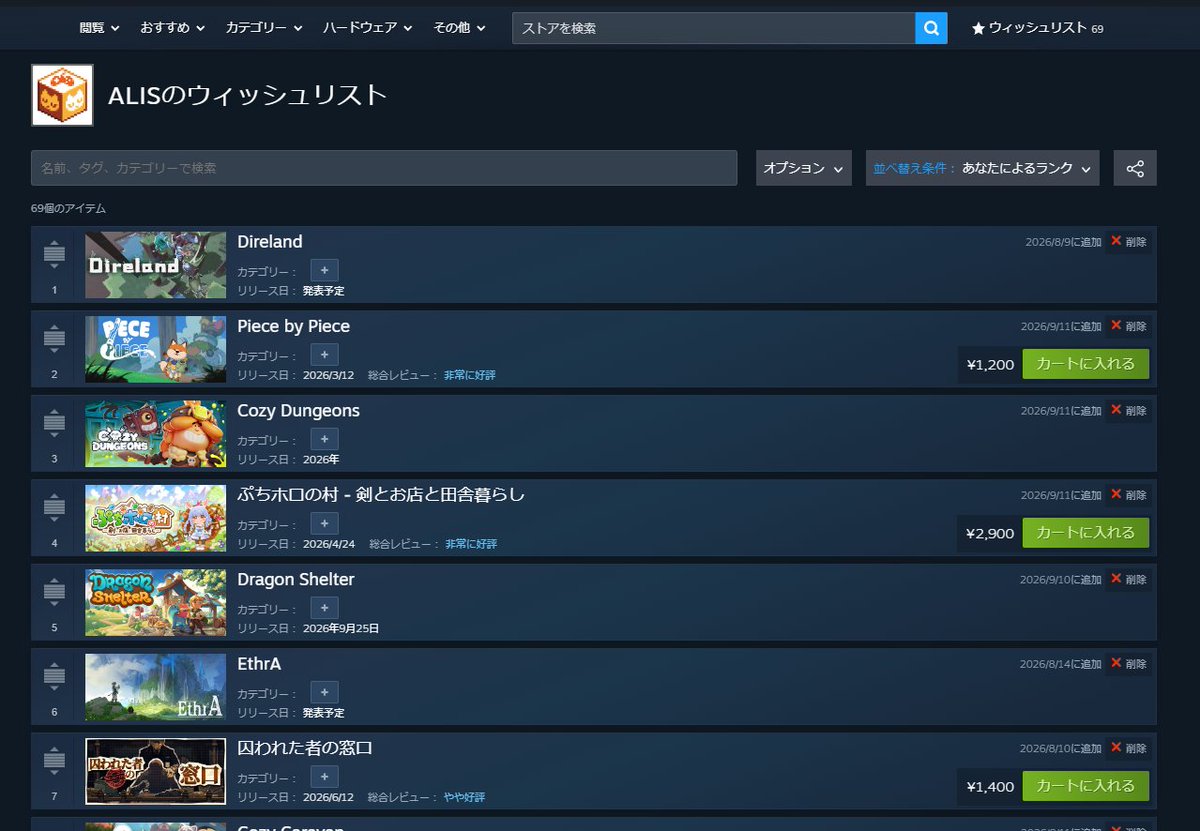Click the 69個のアイテム count text
The width and height of the screenshot is (1200, 831).
[68, 208]
